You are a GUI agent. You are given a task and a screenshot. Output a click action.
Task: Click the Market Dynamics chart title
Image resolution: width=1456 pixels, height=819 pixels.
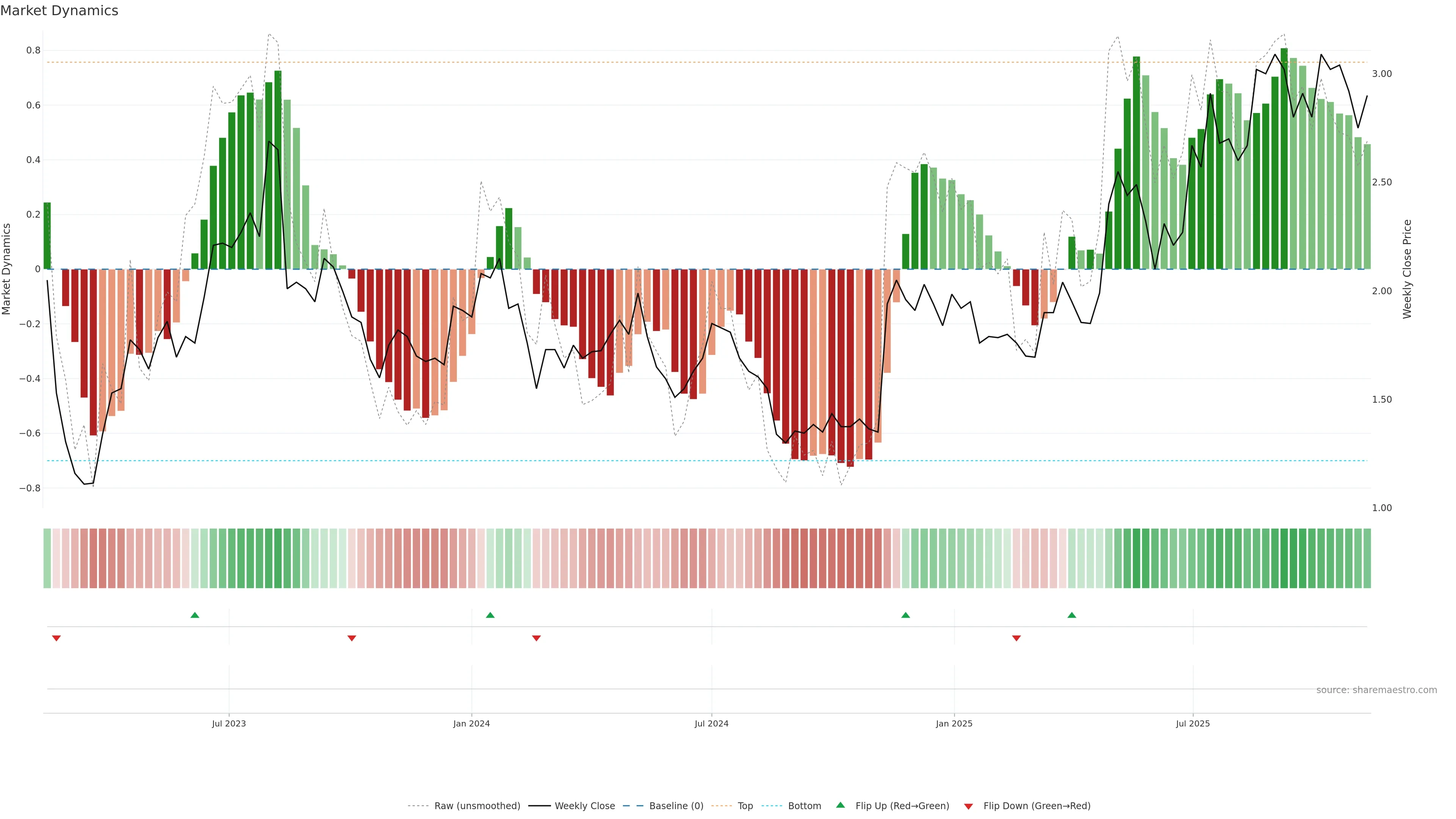pos(60,11)
